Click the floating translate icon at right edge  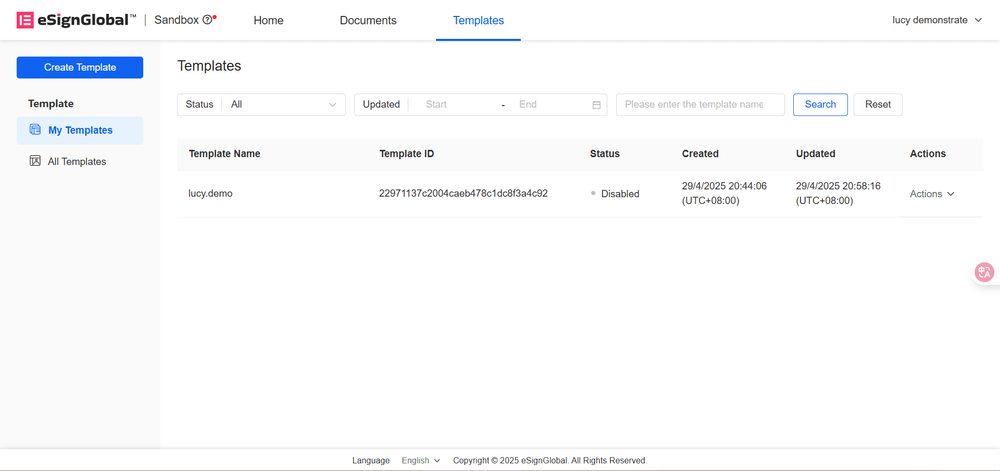(985, 272)
